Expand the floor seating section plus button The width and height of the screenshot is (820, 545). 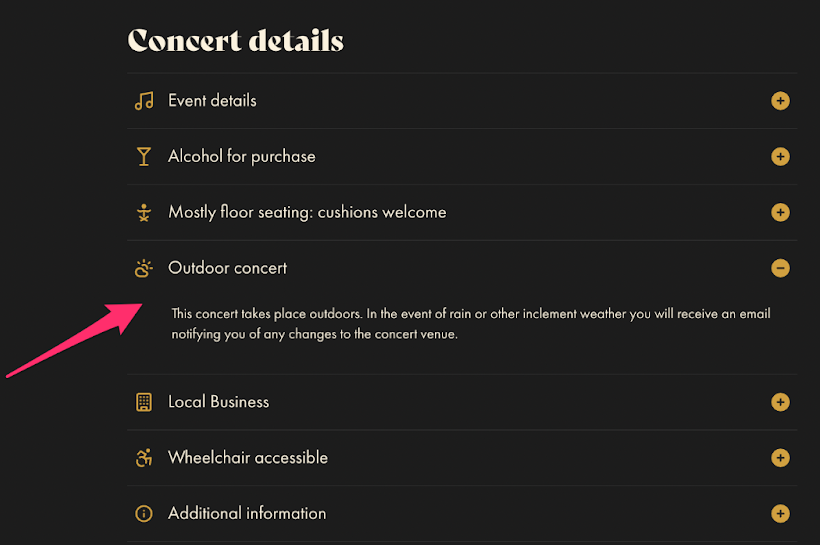pos(780,212)
